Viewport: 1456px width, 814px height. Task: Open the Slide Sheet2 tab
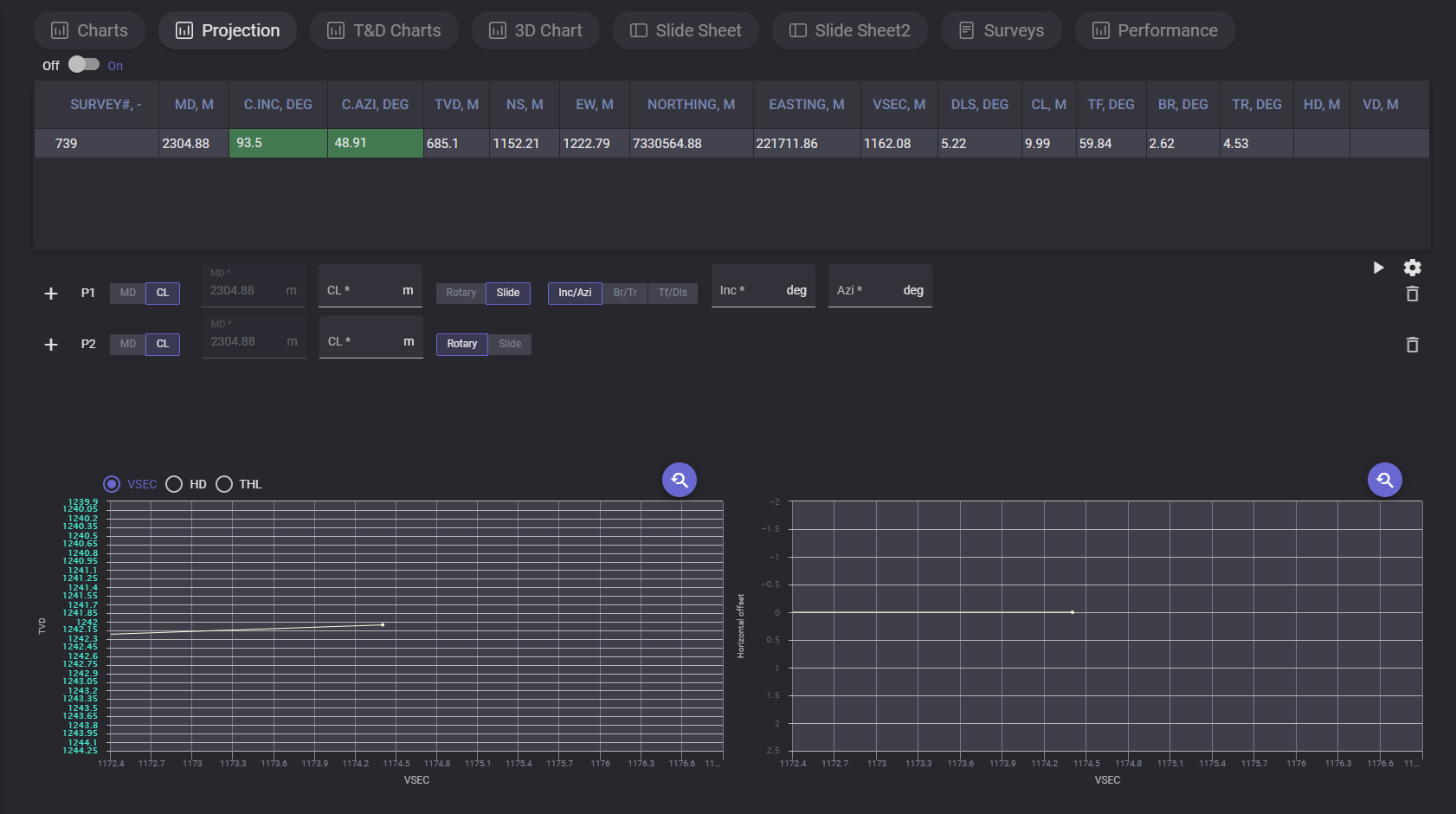click(849, 30)
